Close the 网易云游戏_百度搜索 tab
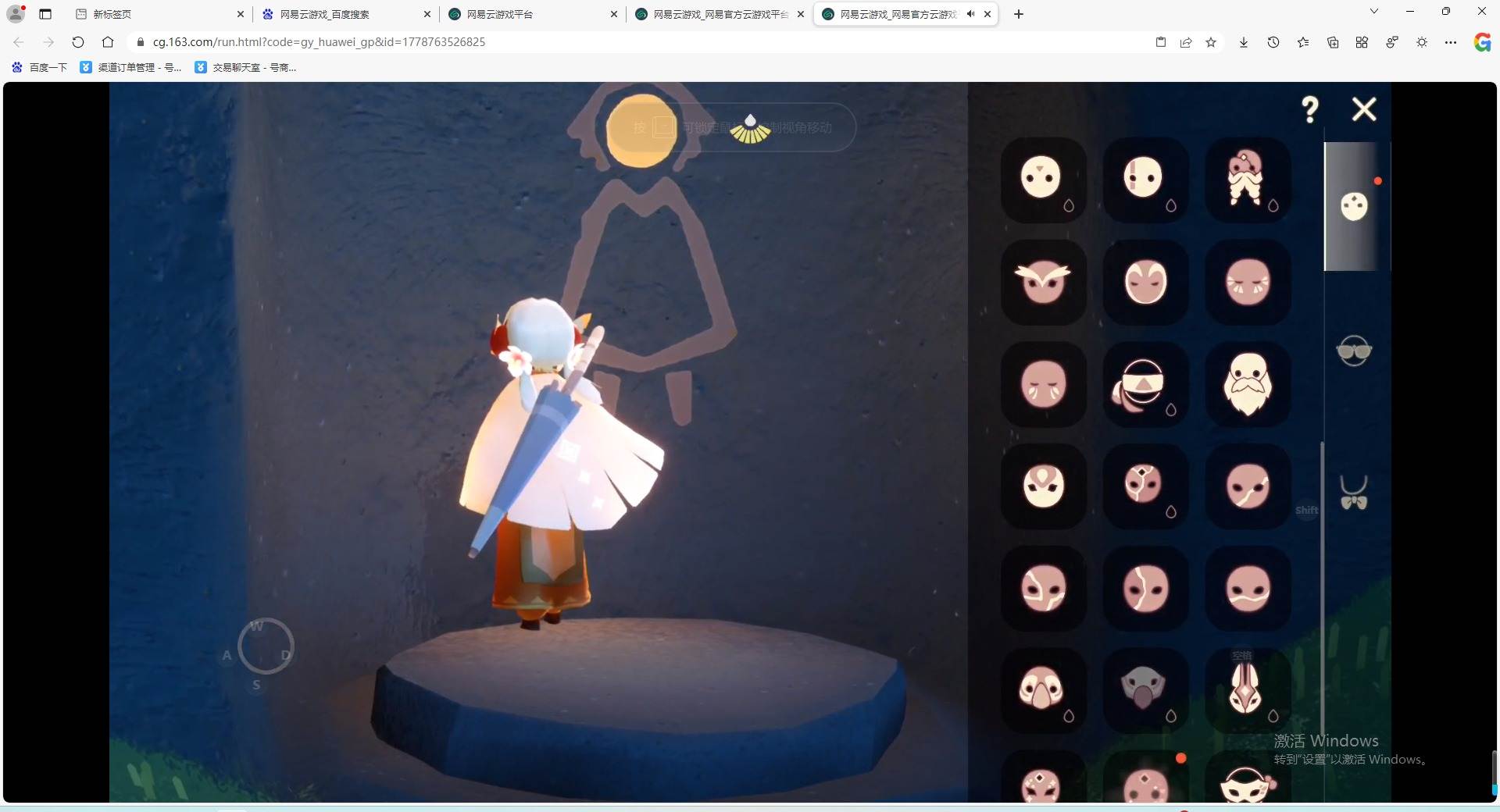1500x812 pixels. [427, 14]
